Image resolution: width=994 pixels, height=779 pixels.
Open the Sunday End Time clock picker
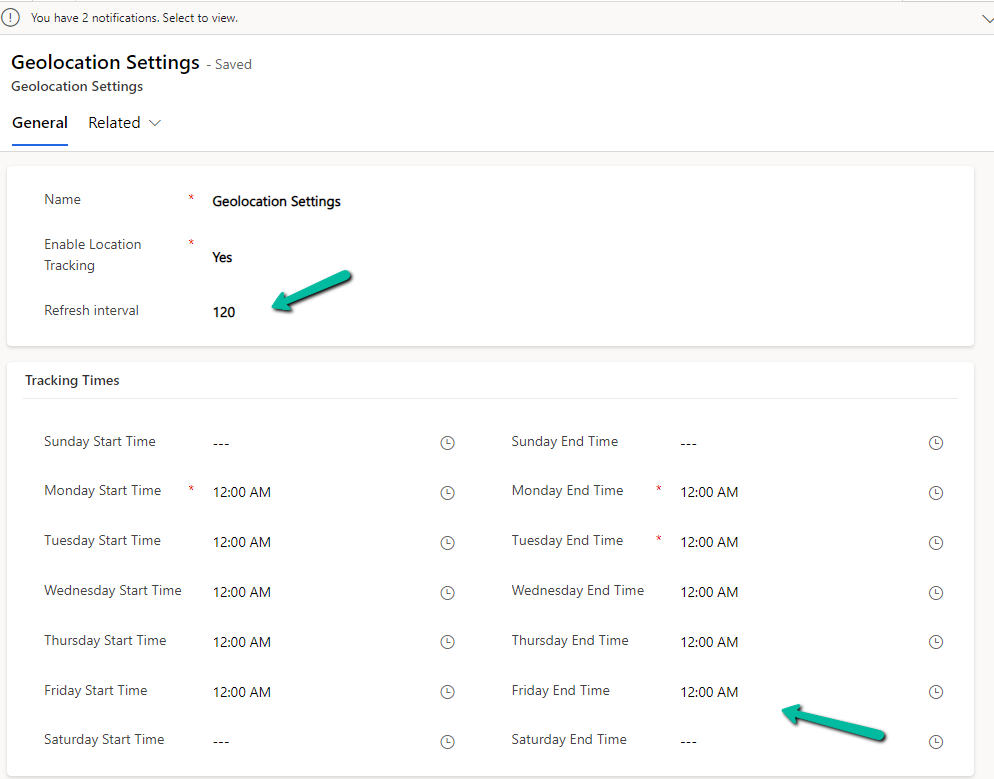935,443
